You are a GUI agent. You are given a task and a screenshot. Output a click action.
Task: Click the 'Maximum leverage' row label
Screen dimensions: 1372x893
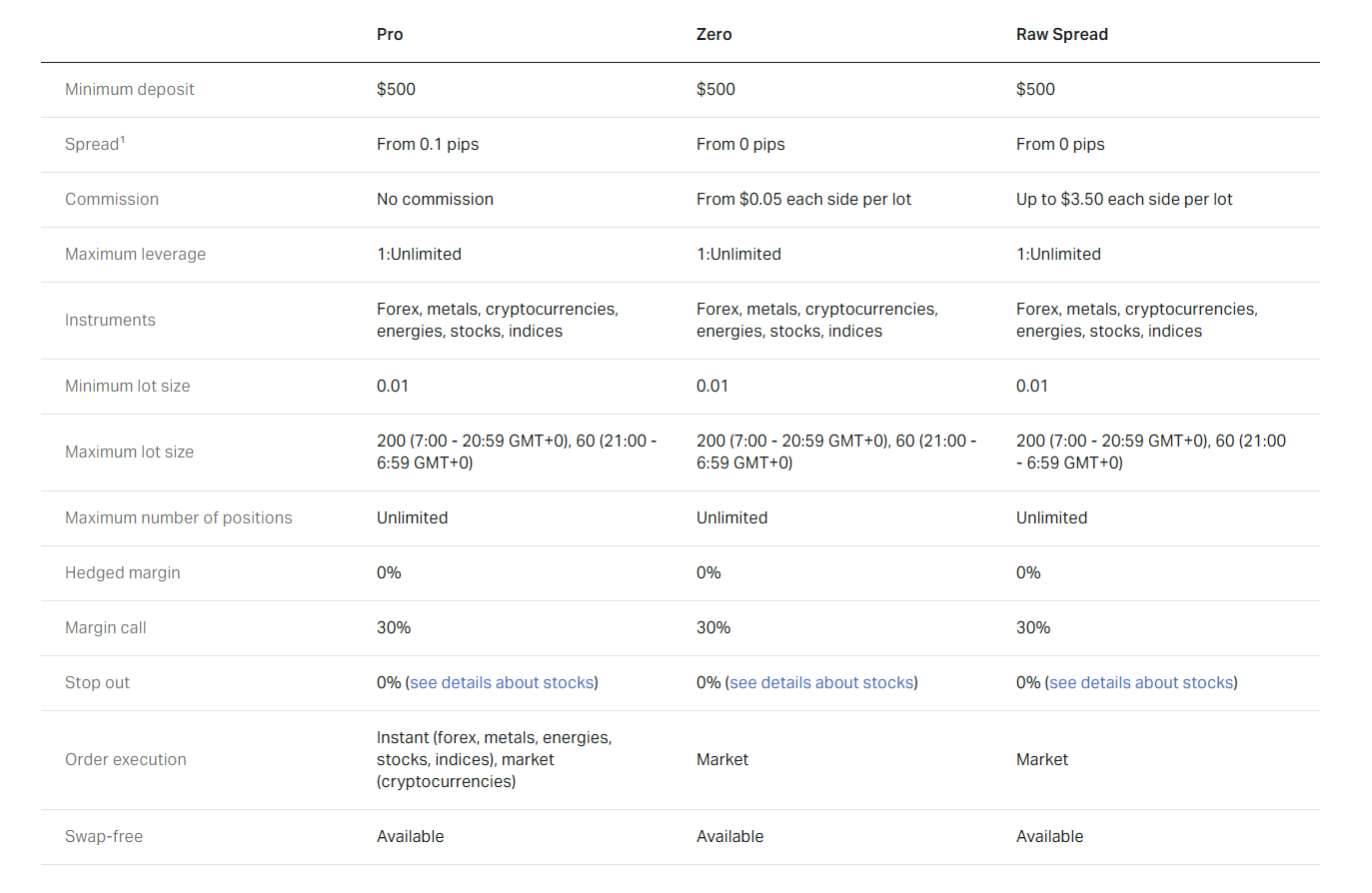click(x=135, y=254)
